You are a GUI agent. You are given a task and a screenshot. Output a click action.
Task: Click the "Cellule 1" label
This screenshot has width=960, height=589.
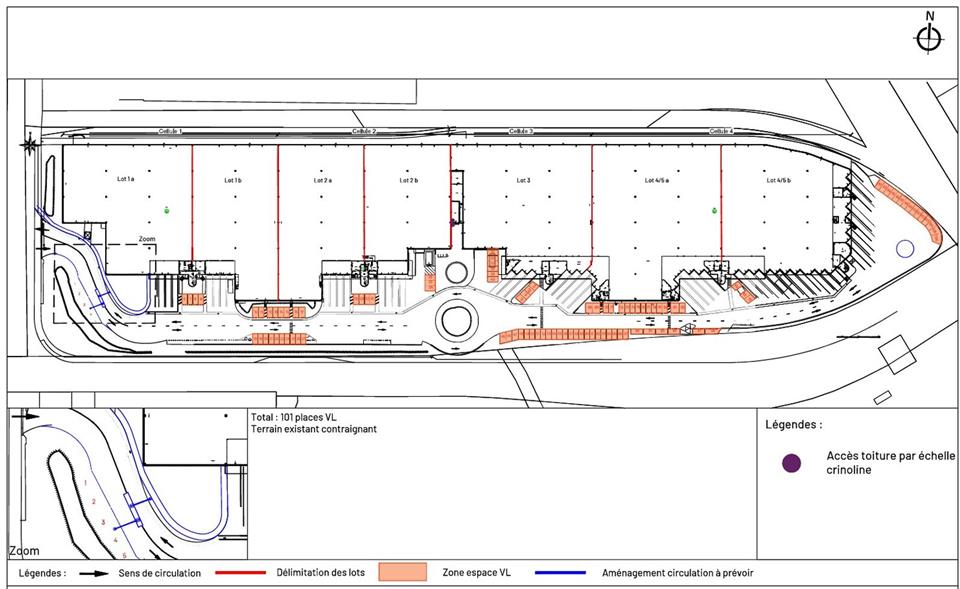point(170,132)
